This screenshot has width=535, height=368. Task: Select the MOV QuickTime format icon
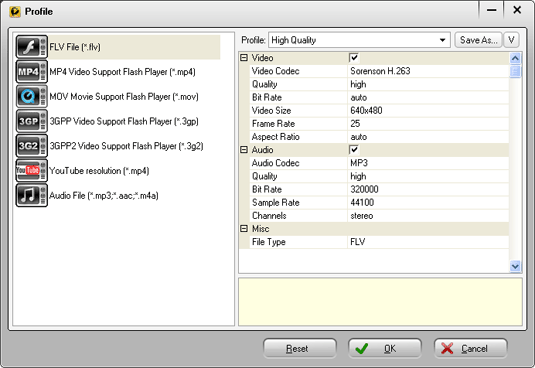[31, 97]
